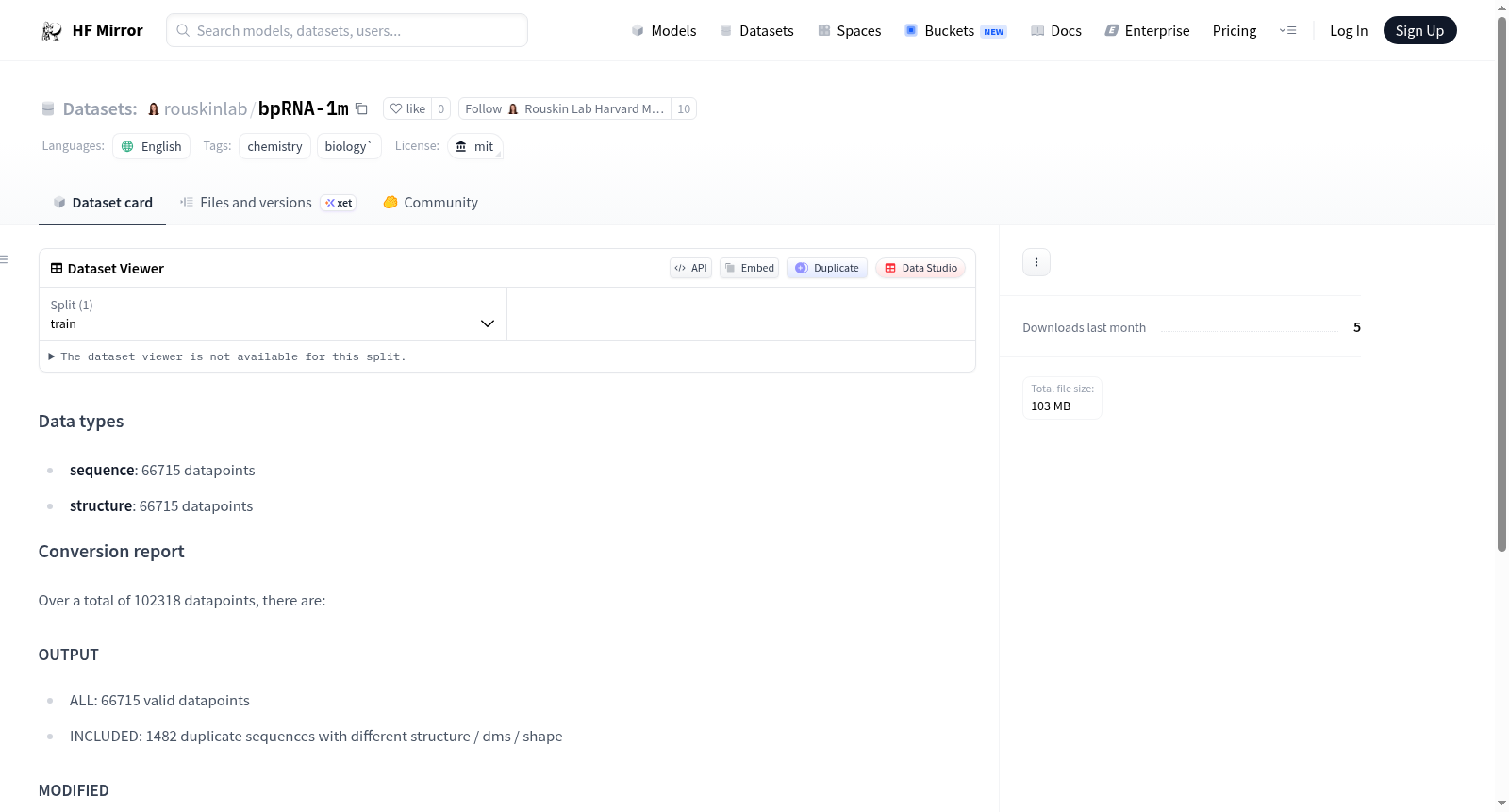This screenshot has height=812, width=1509.
Task: Open the Models navigation item
Action: (664, 31)
